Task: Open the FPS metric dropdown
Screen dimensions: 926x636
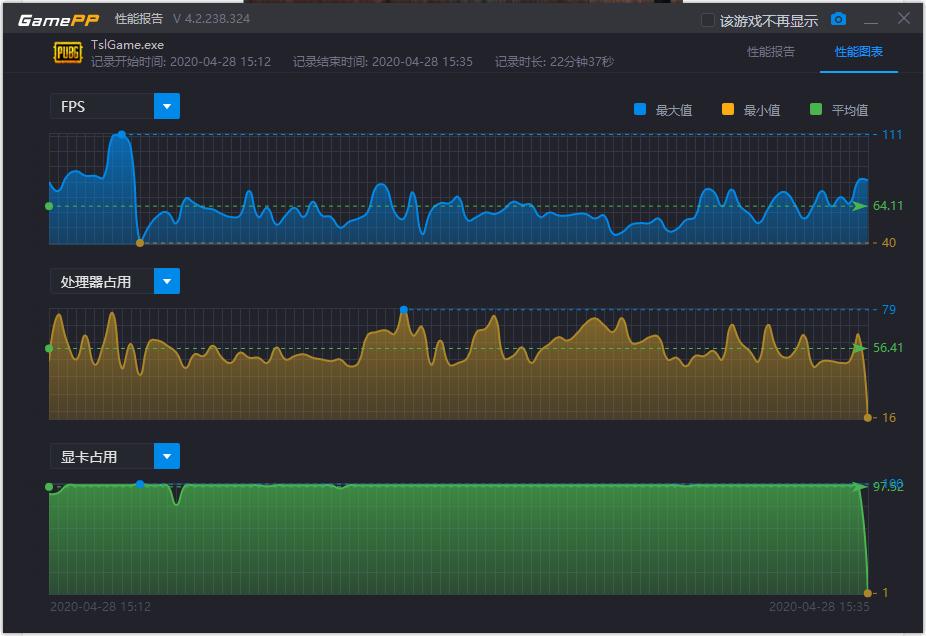Action: point(167,106)
